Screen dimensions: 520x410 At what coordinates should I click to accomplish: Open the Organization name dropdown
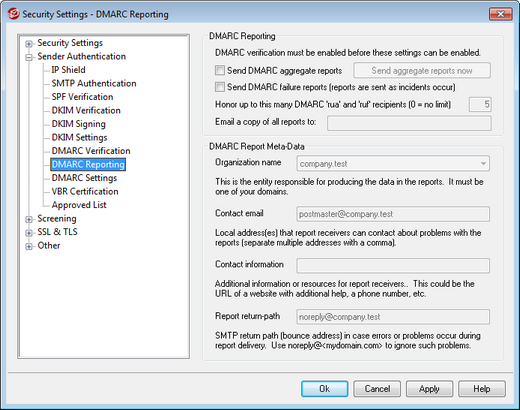click(x=483, y=164)
